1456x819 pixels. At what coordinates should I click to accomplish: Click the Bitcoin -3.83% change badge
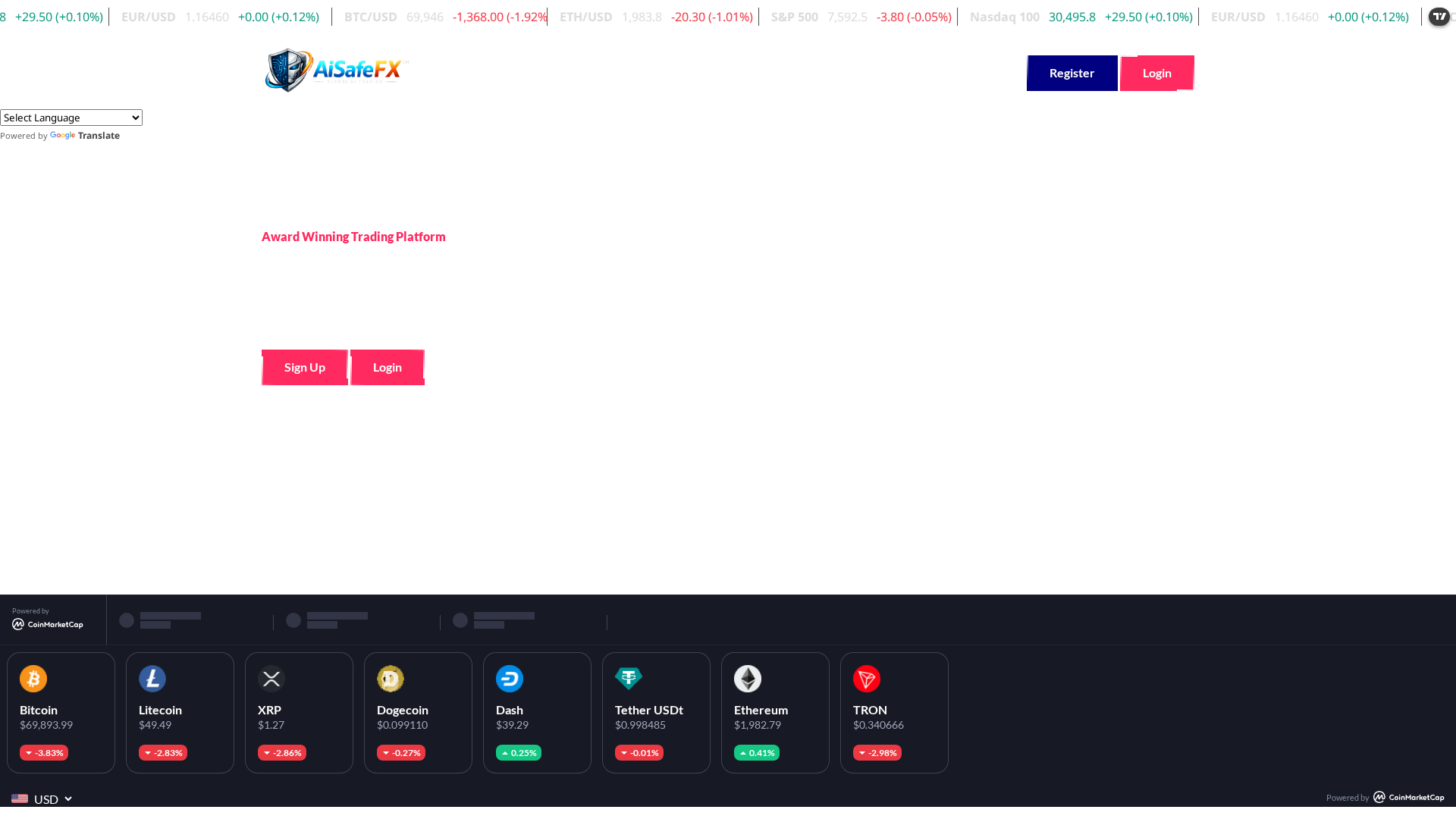[44, 752]
